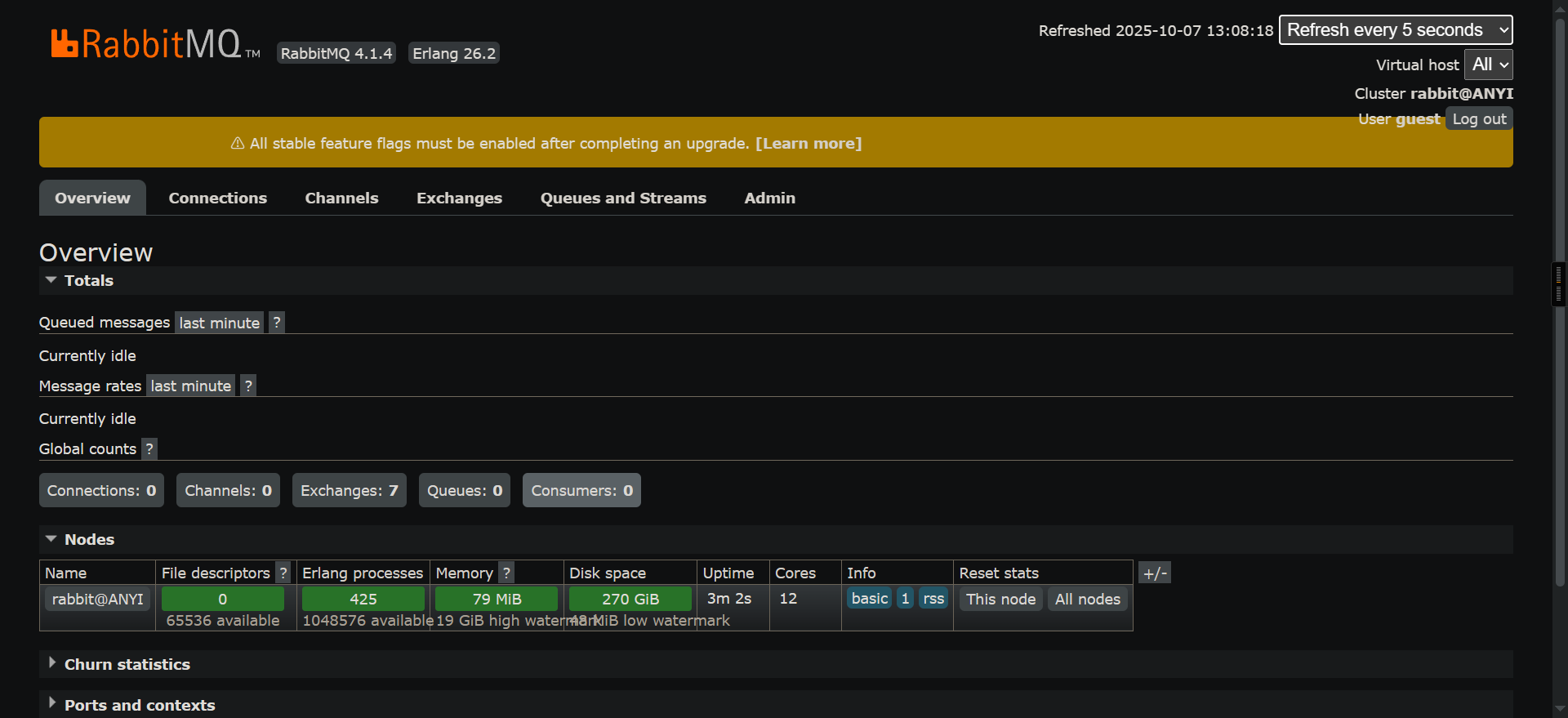Screen dimensions: 1568x718
Task: Expand the Churn statistics section
Action: [127, 664]
